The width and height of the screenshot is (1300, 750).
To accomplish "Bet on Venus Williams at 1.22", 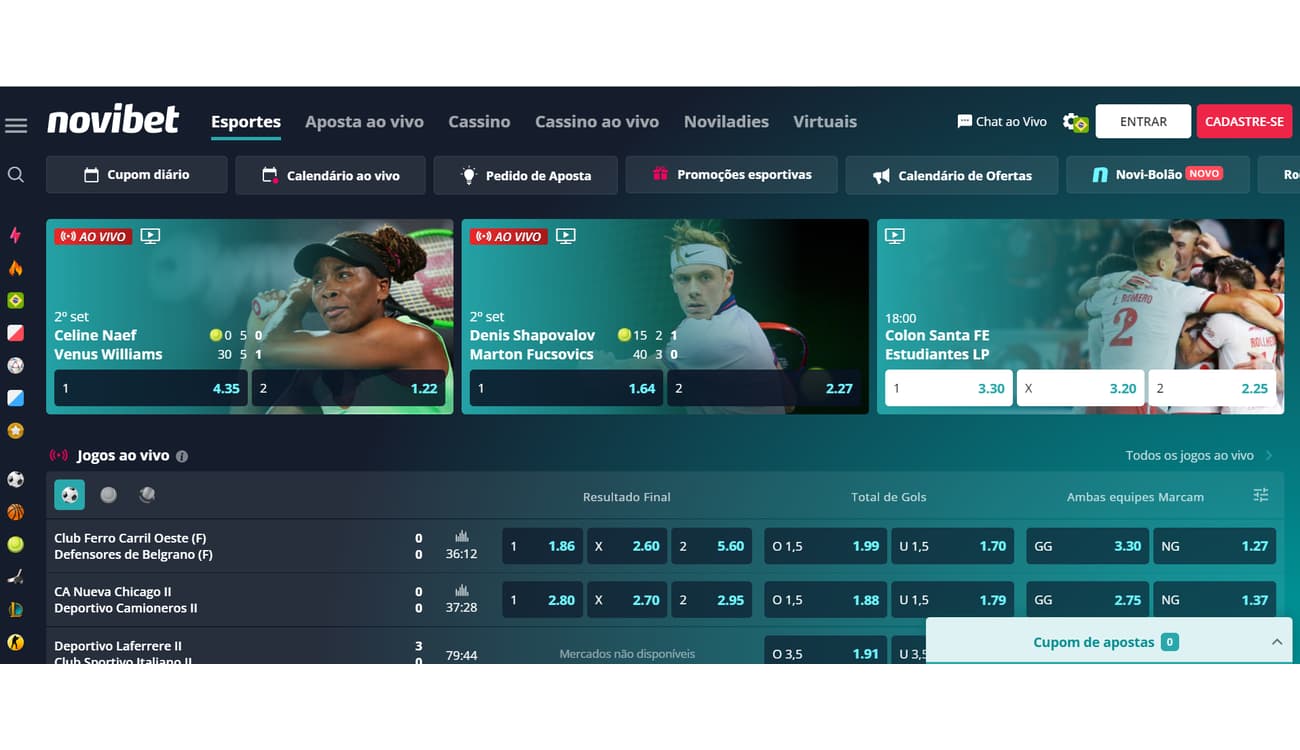I will point(349,388).
